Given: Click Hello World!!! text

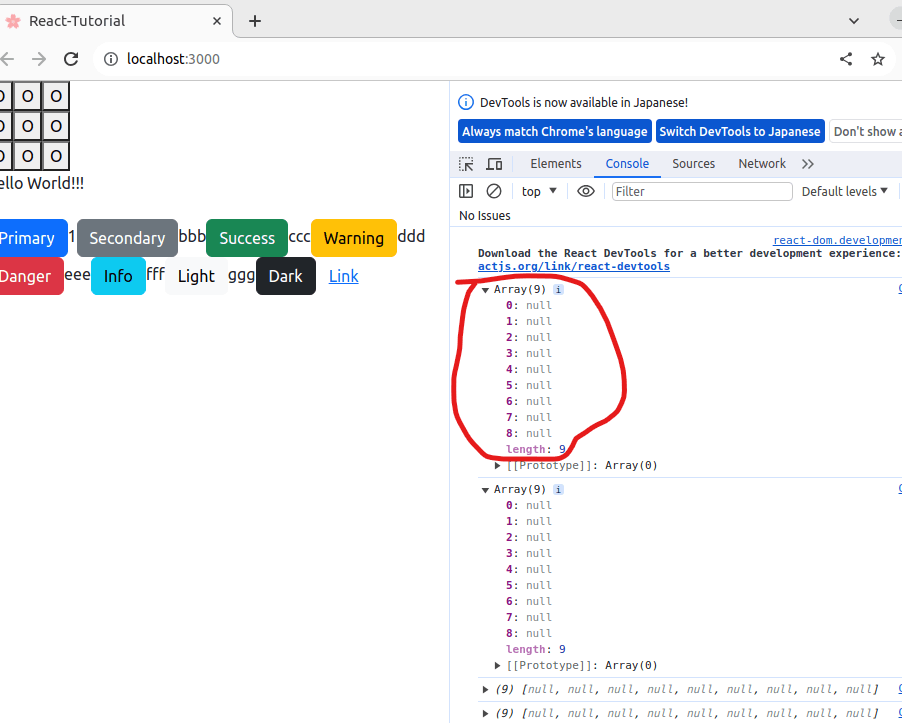Looking at the screenshot, I should point(41,183).
